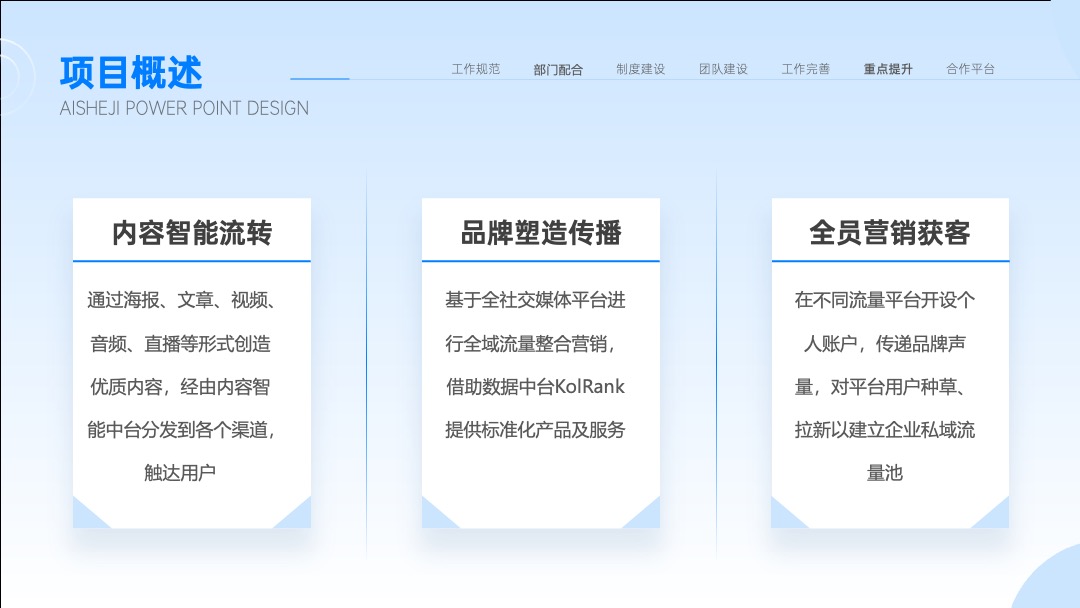1080x608 pixels.
Task: Click the blue accent line beside the title
Action: click(x=320, y=78)
